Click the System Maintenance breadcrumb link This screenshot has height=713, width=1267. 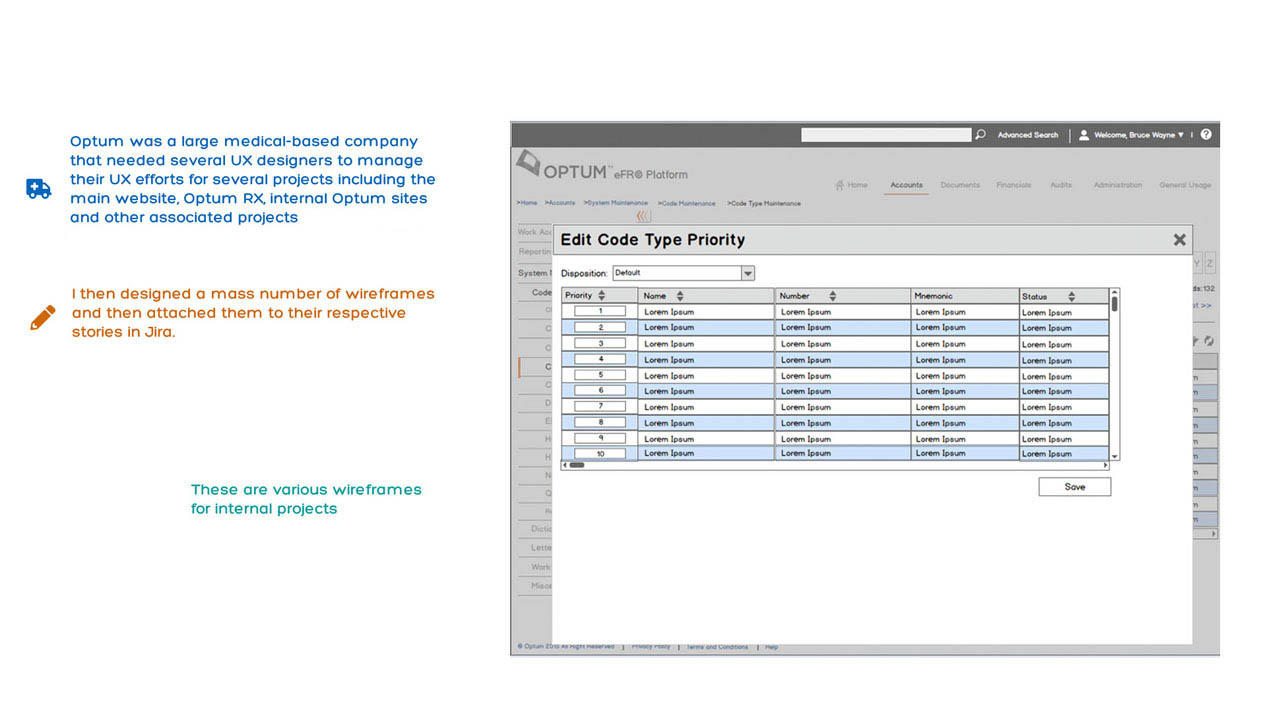click(617, 203)
